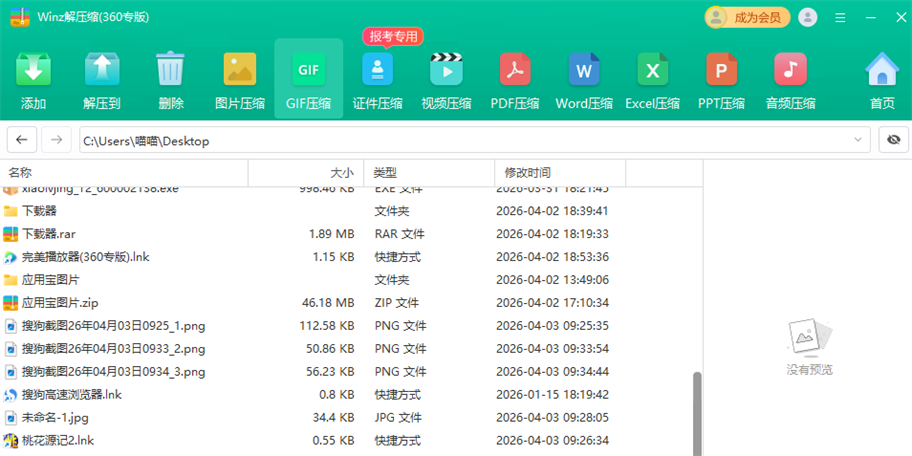This screenshot has width=912, height=456.
Task: Open the main menu hamburger icon
Action: (x=840, y=17)
